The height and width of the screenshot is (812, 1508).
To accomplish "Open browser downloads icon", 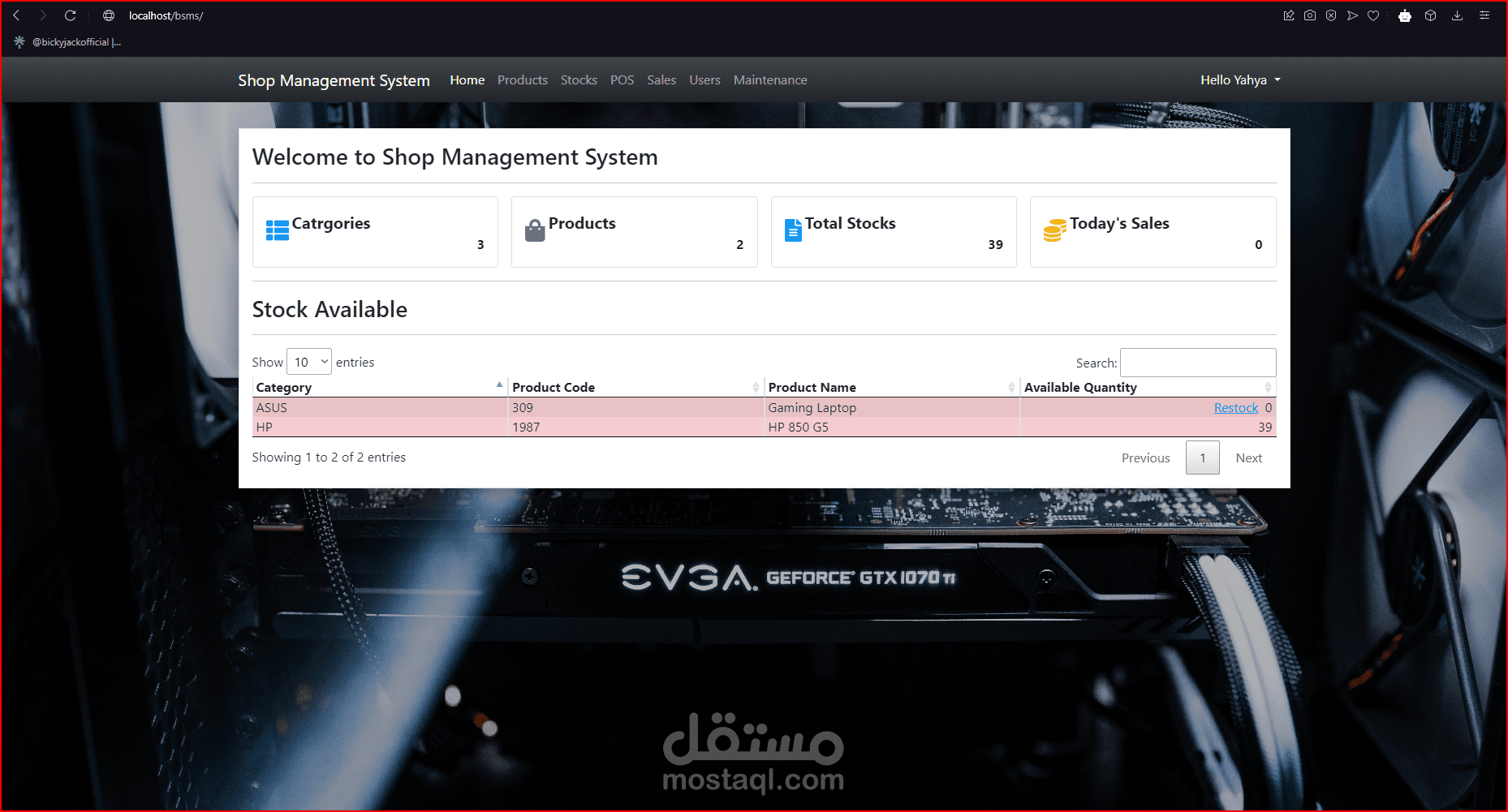I will (x=1458, y=15).
